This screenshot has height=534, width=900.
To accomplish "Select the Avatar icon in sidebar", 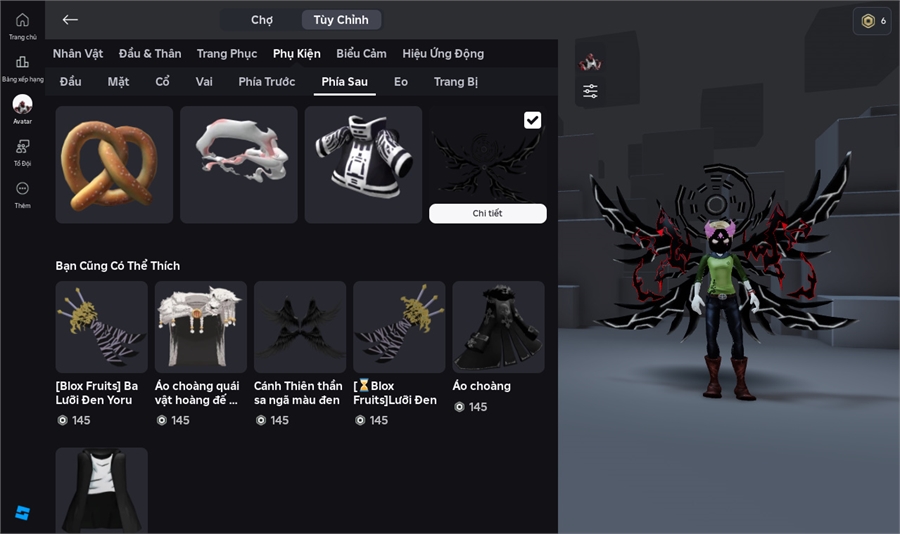I will point(22,105).
